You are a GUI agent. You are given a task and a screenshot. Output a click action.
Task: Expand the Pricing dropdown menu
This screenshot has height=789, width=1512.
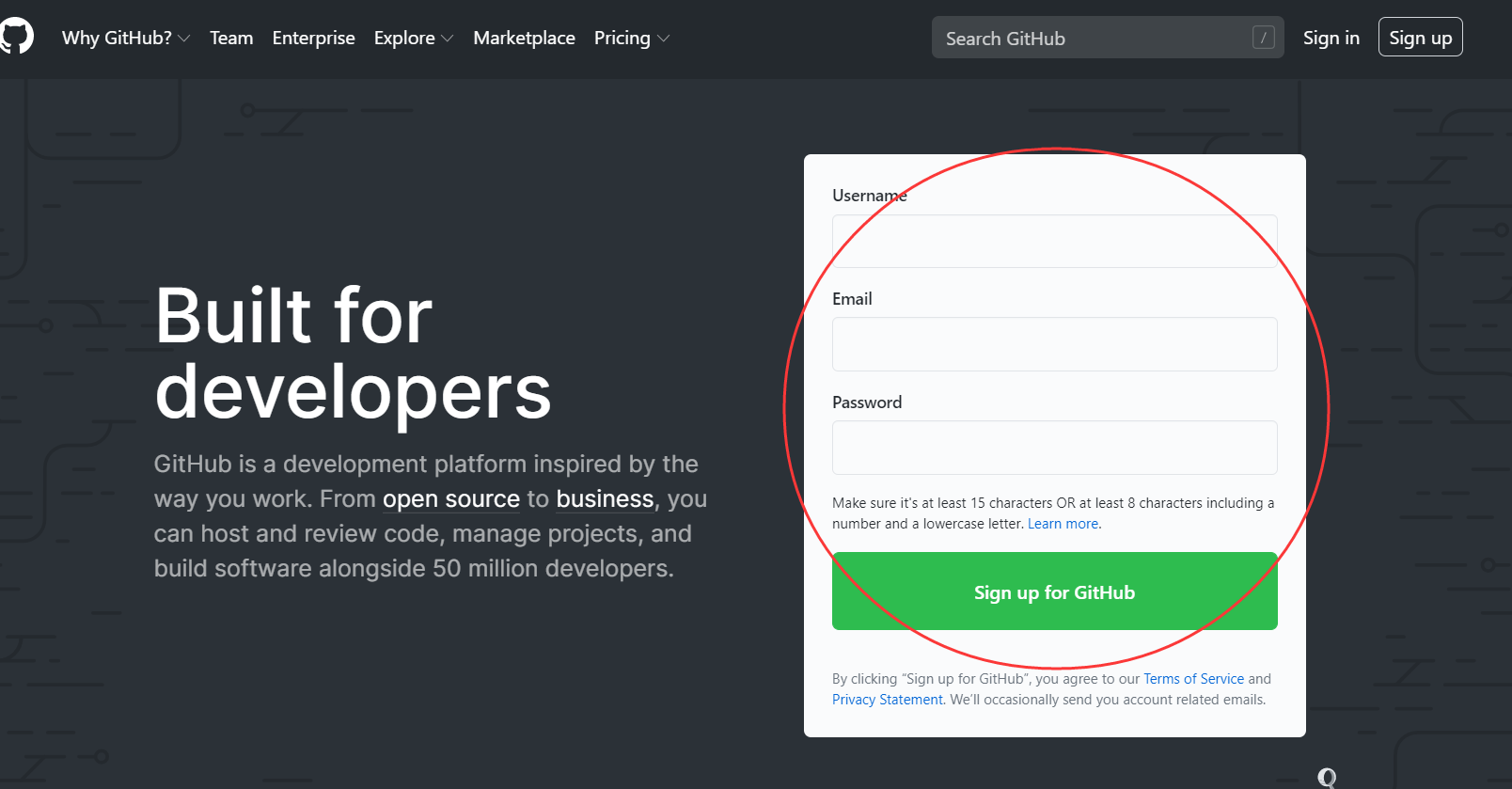pos(632,38)
